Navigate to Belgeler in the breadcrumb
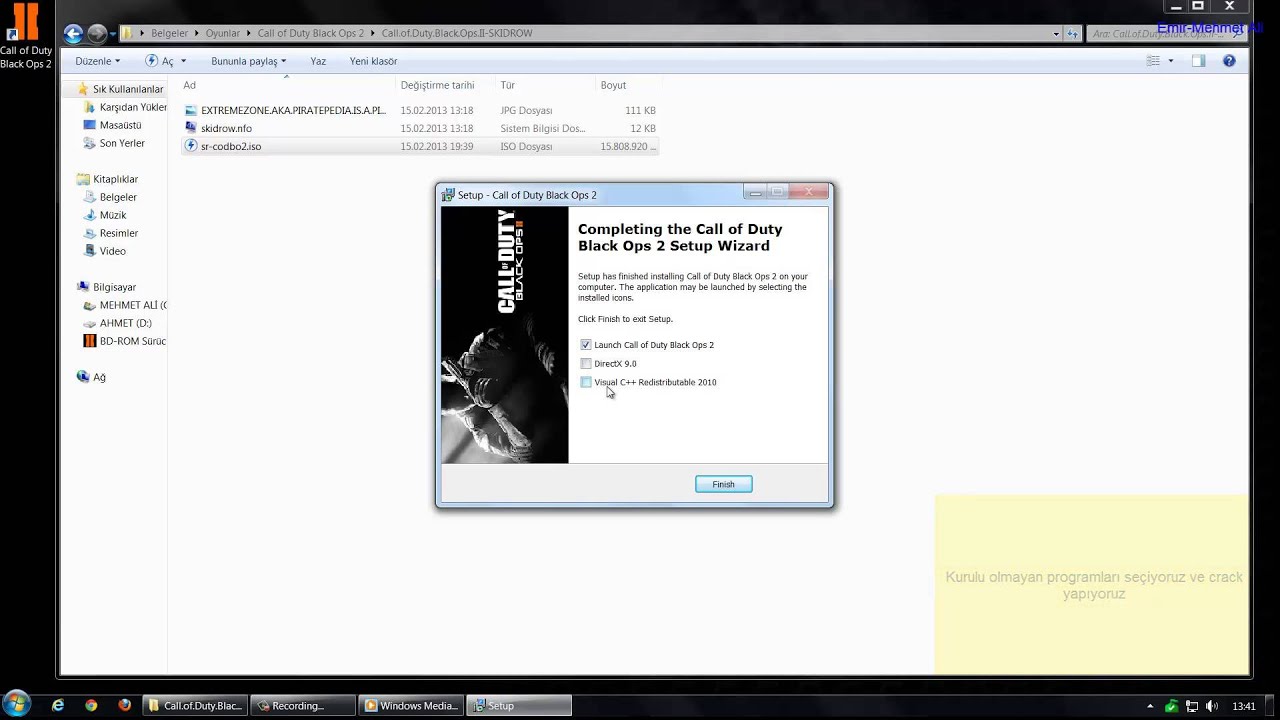 (x=169, y=33)
